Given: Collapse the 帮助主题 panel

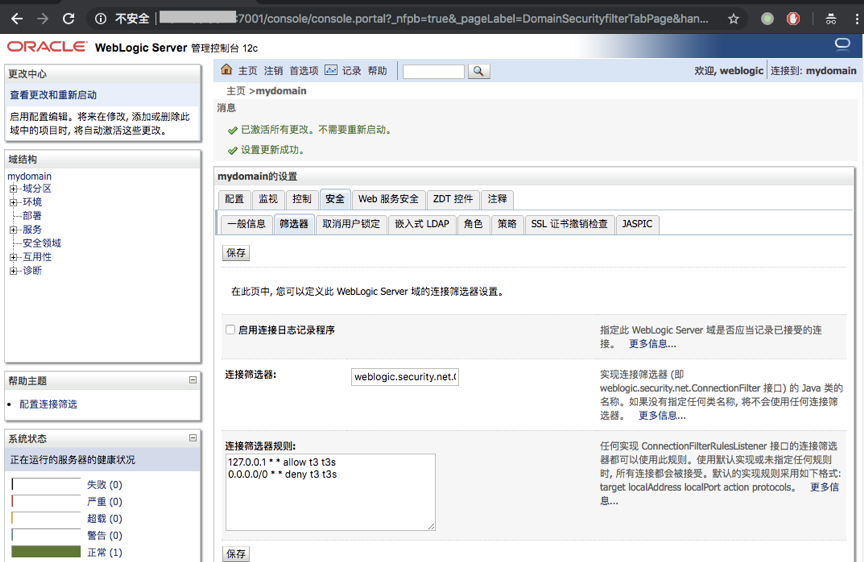Looking at the screenshot, I should (x=193, y=380).
